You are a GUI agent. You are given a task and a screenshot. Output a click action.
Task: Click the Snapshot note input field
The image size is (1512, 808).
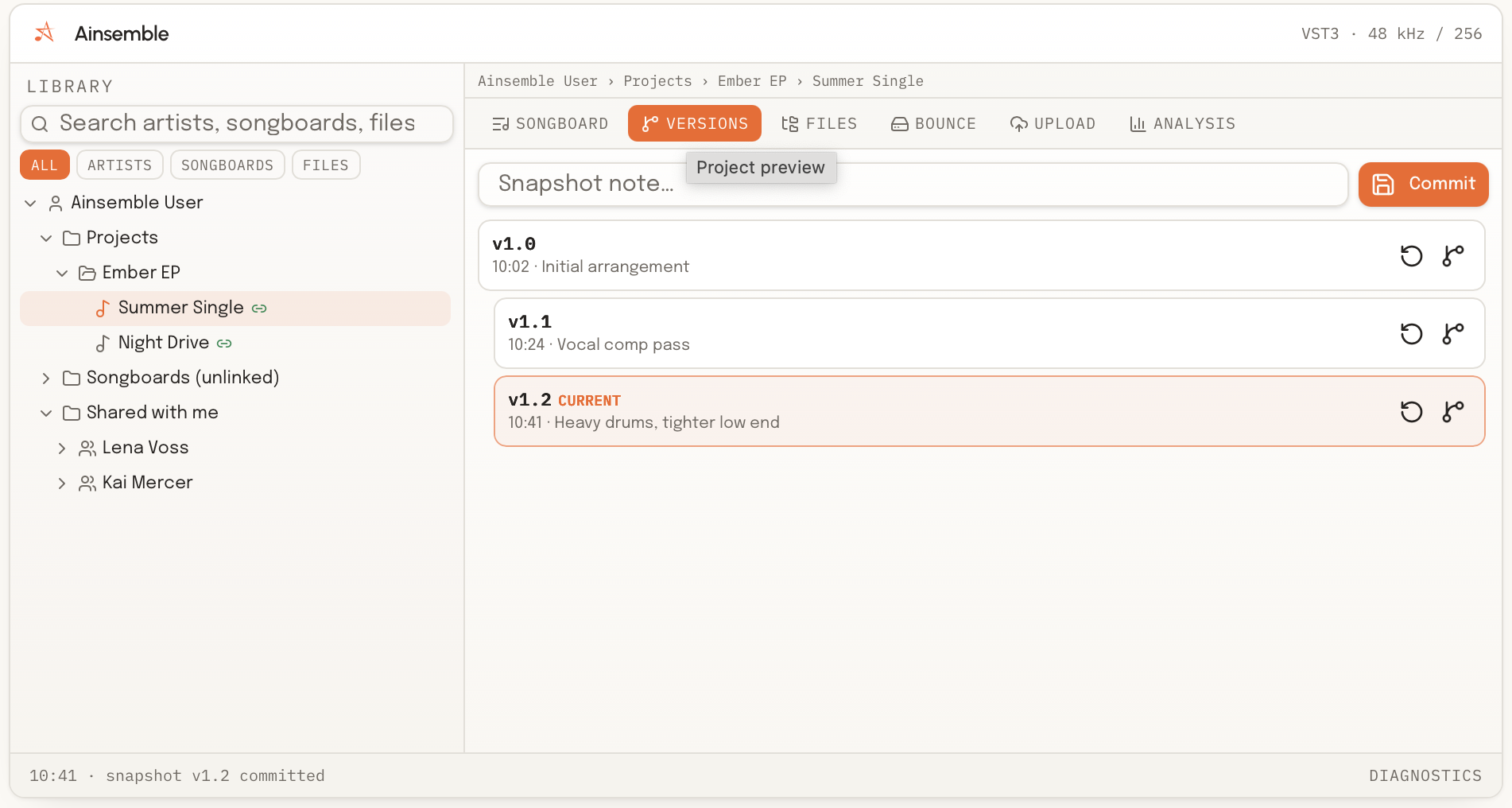tap(913, 185)
